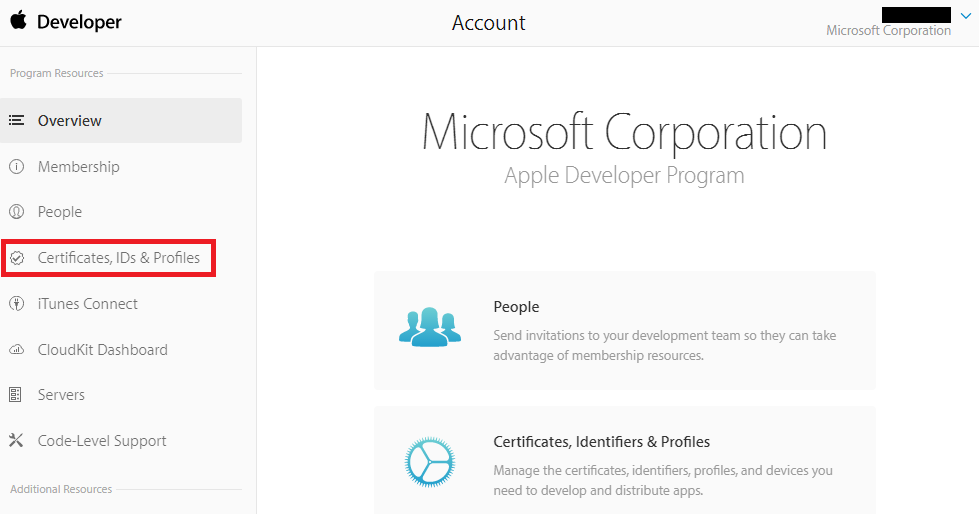The height and width of the screenshot is (514, 979).
Task: Click the People person icon in sidebar
Action: (17, 212)
